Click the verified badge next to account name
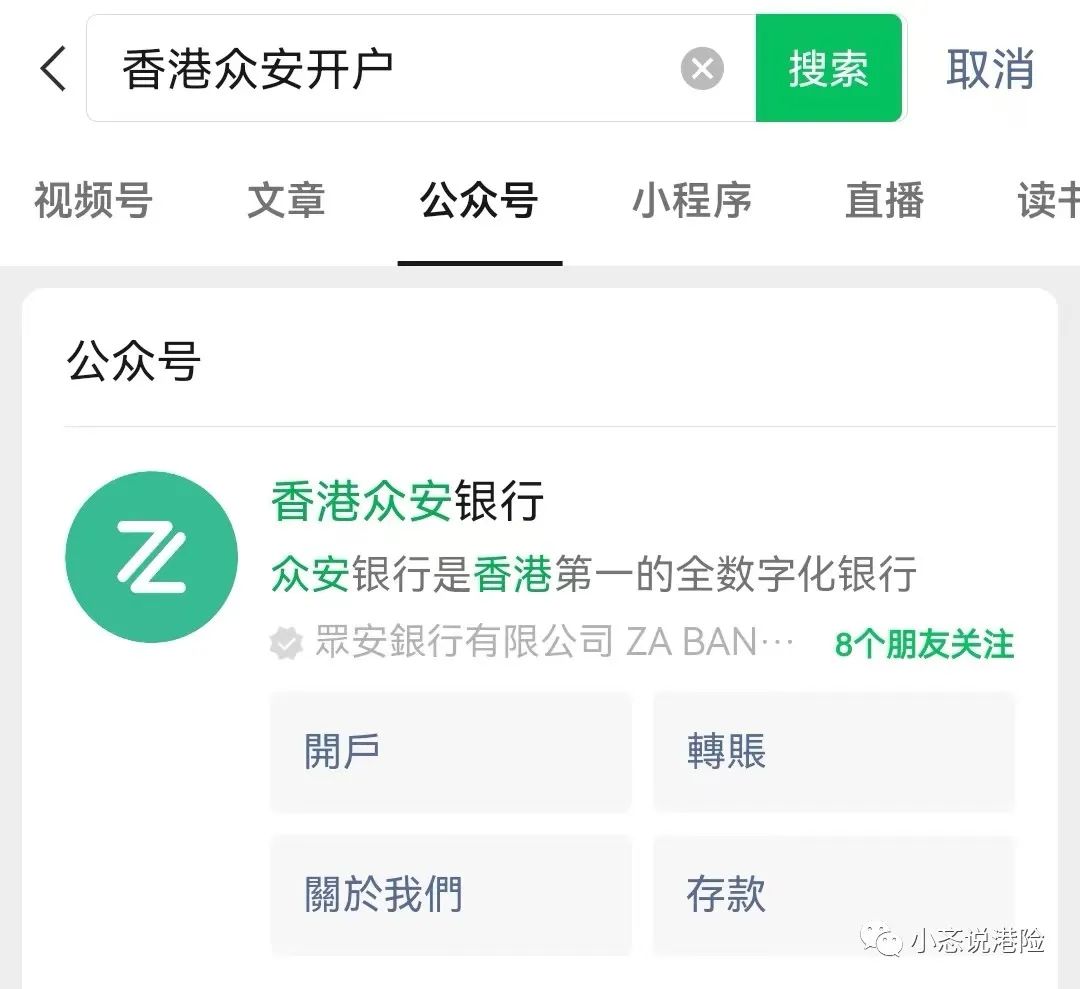Viewport: 1080px width, 989px height. point(285,643)
